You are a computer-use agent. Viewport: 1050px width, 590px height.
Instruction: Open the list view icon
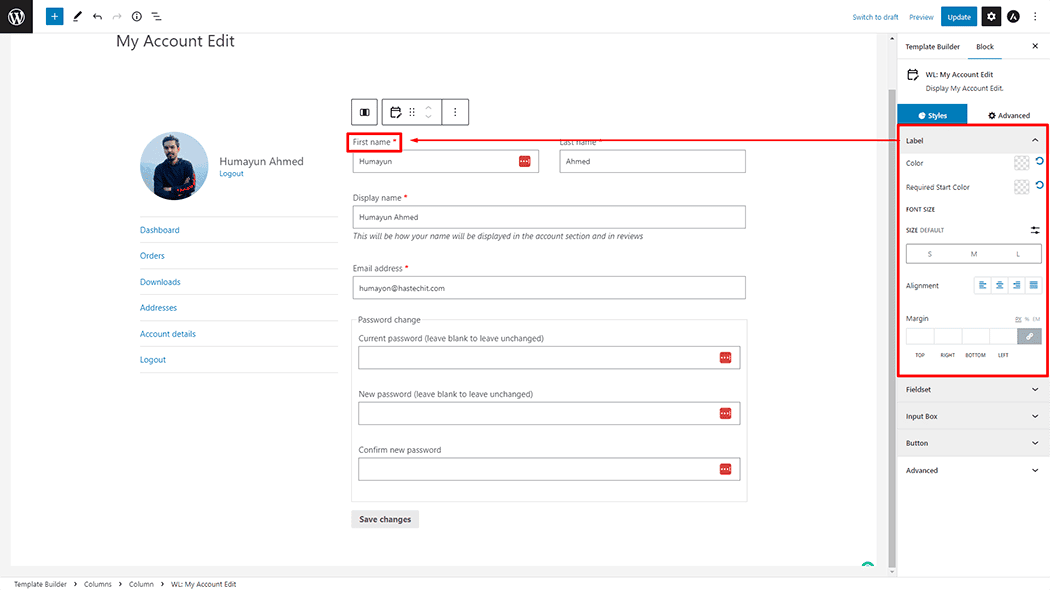click(157, 17)
